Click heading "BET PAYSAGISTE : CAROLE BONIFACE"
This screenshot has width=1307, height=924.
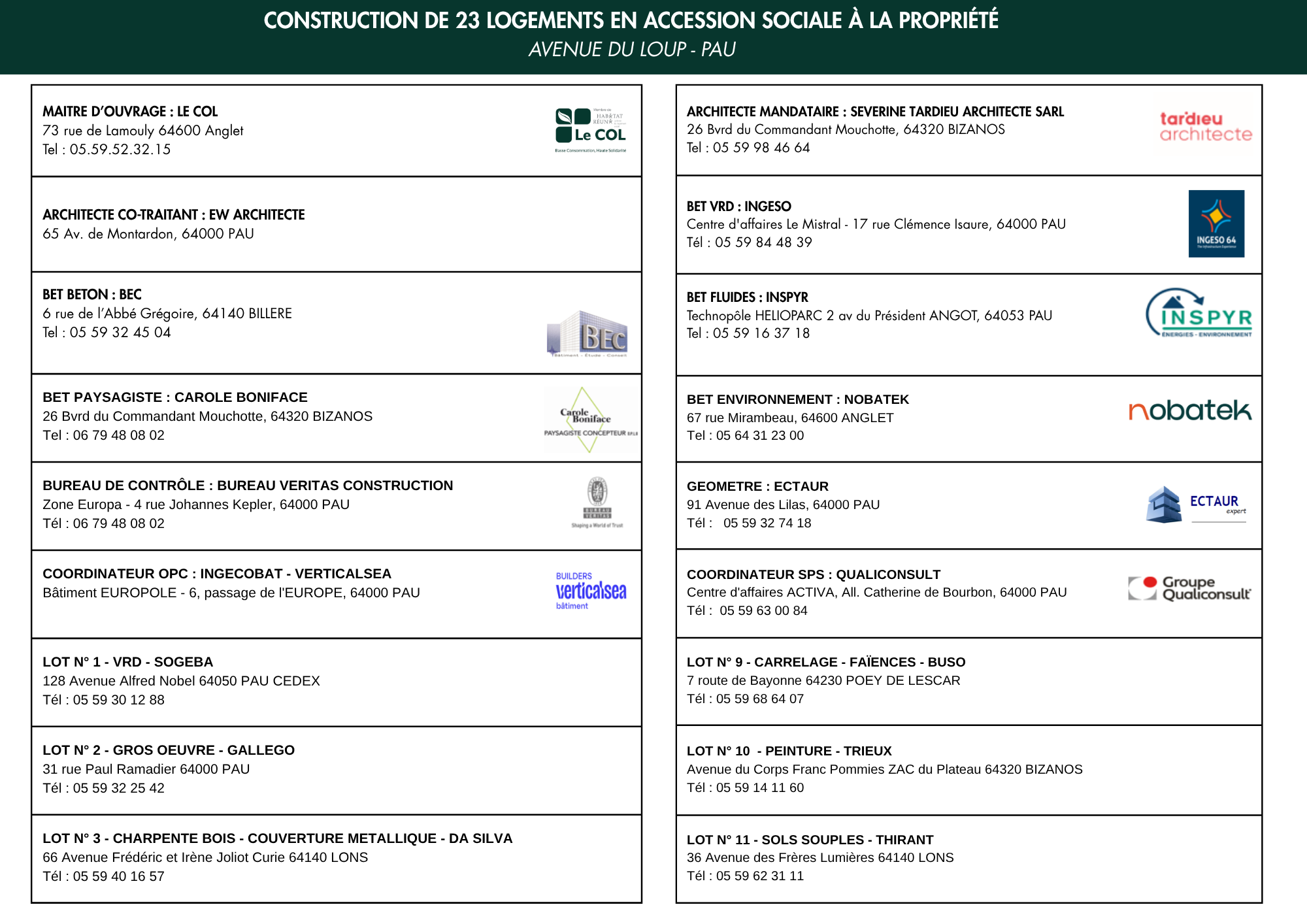(x=175, y=397)
